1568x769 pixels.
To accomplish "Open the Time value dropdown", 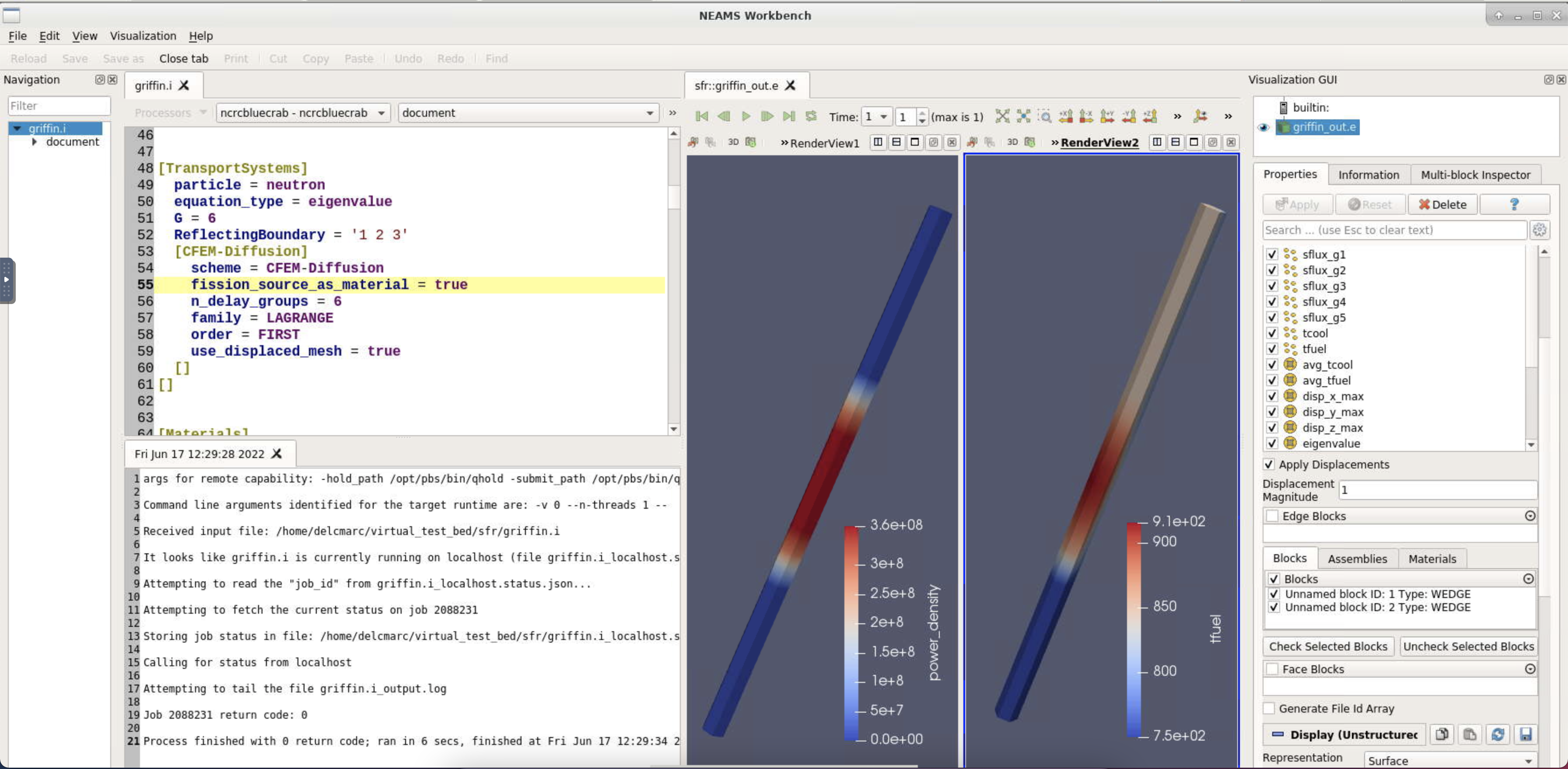I will (877, 116).
